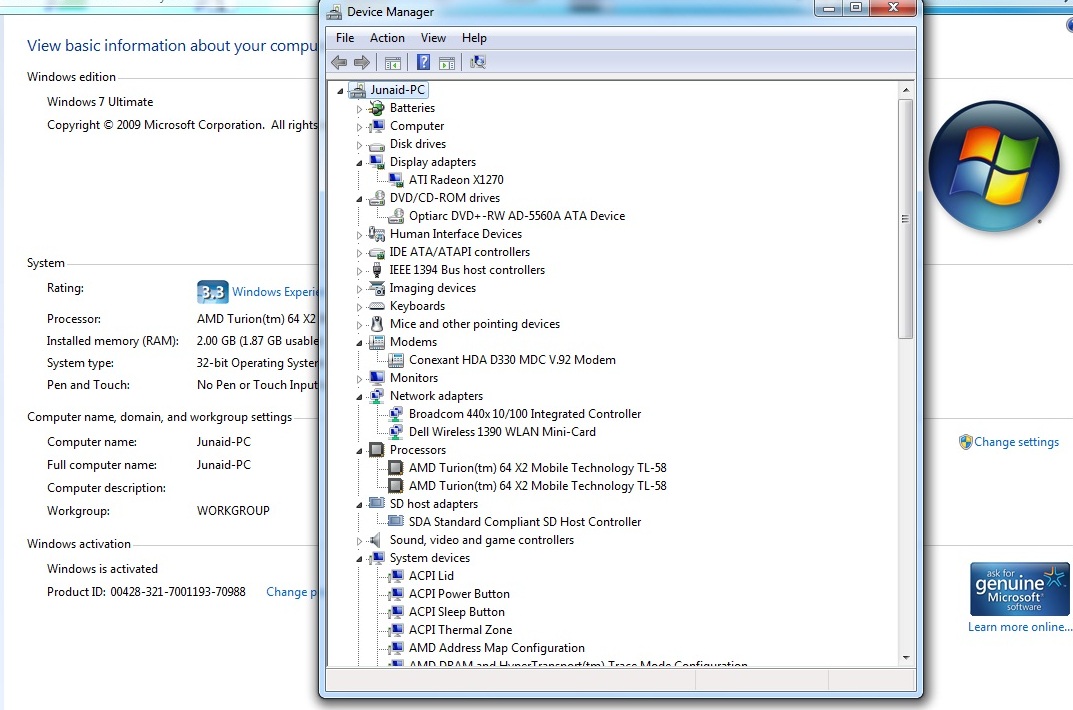Click the device tree scrollbar down arrow
Image resolution: width=1073 pixels, height=710 pixels.
point(906,657)
